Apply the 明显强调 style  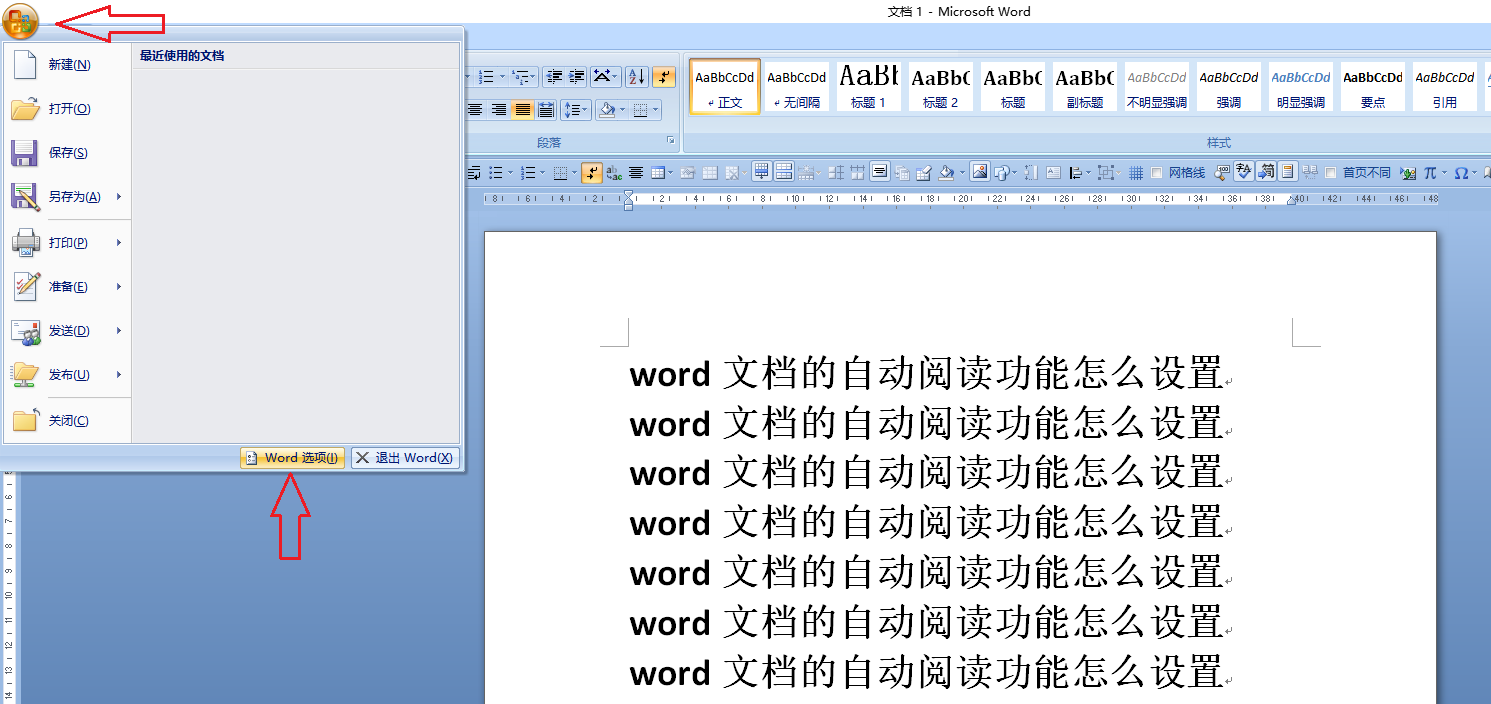click(1301, 86)
